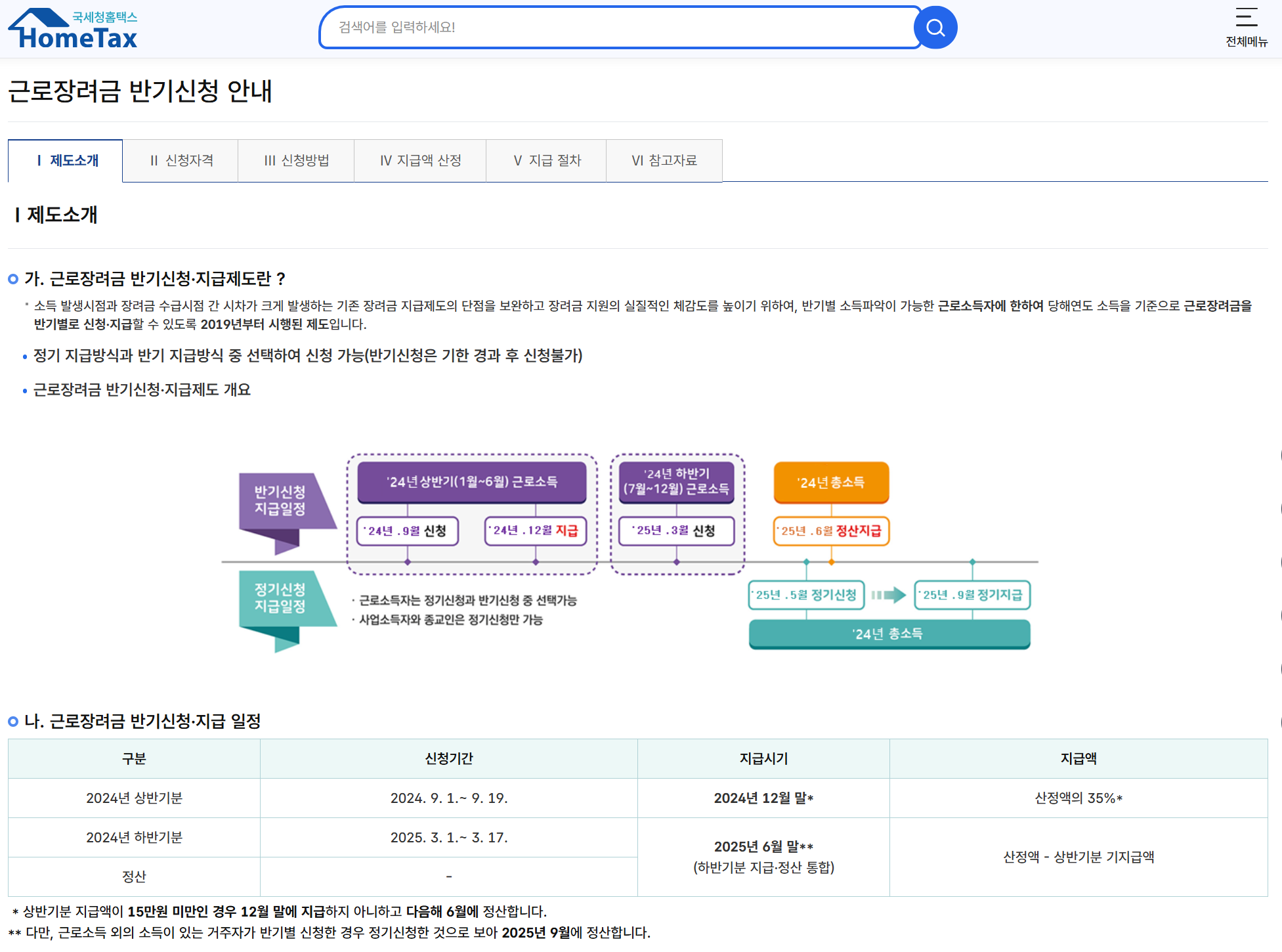Click the blue search magnifier button

(x=935, y=28)
